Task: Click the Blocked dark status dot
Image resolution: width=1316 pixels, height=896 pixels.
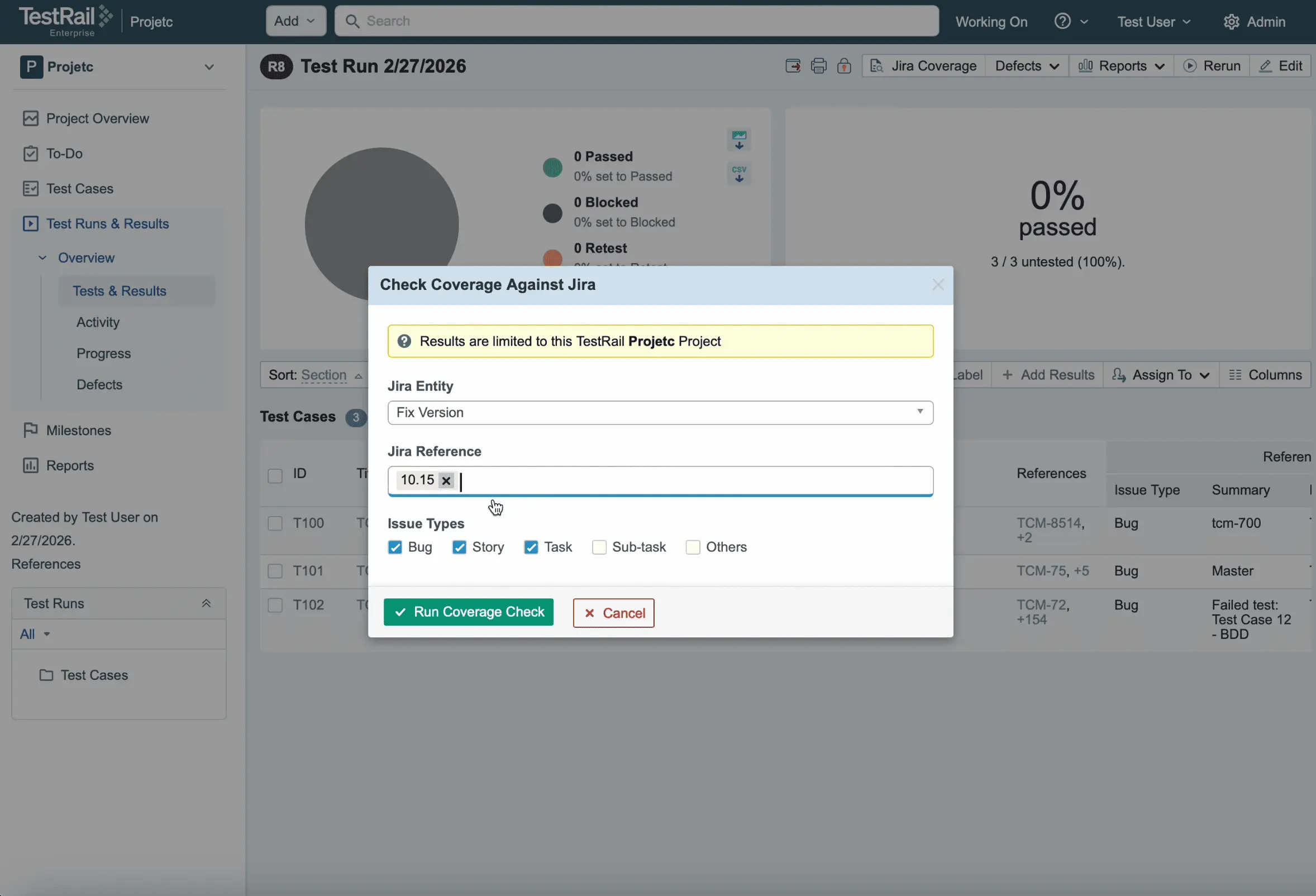Action: tap(552, 213)
